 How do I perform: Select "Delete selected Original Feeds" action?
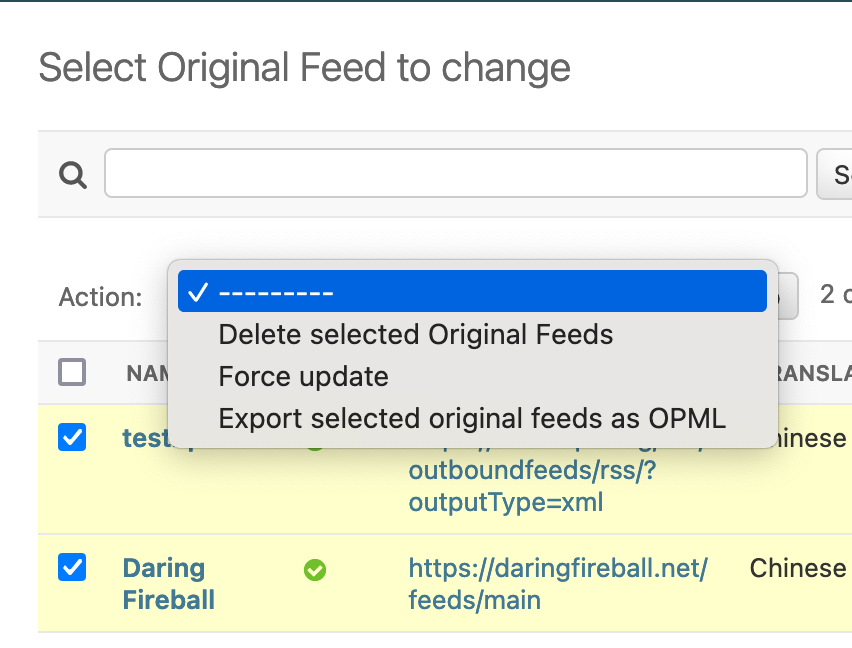pos(415,334)
